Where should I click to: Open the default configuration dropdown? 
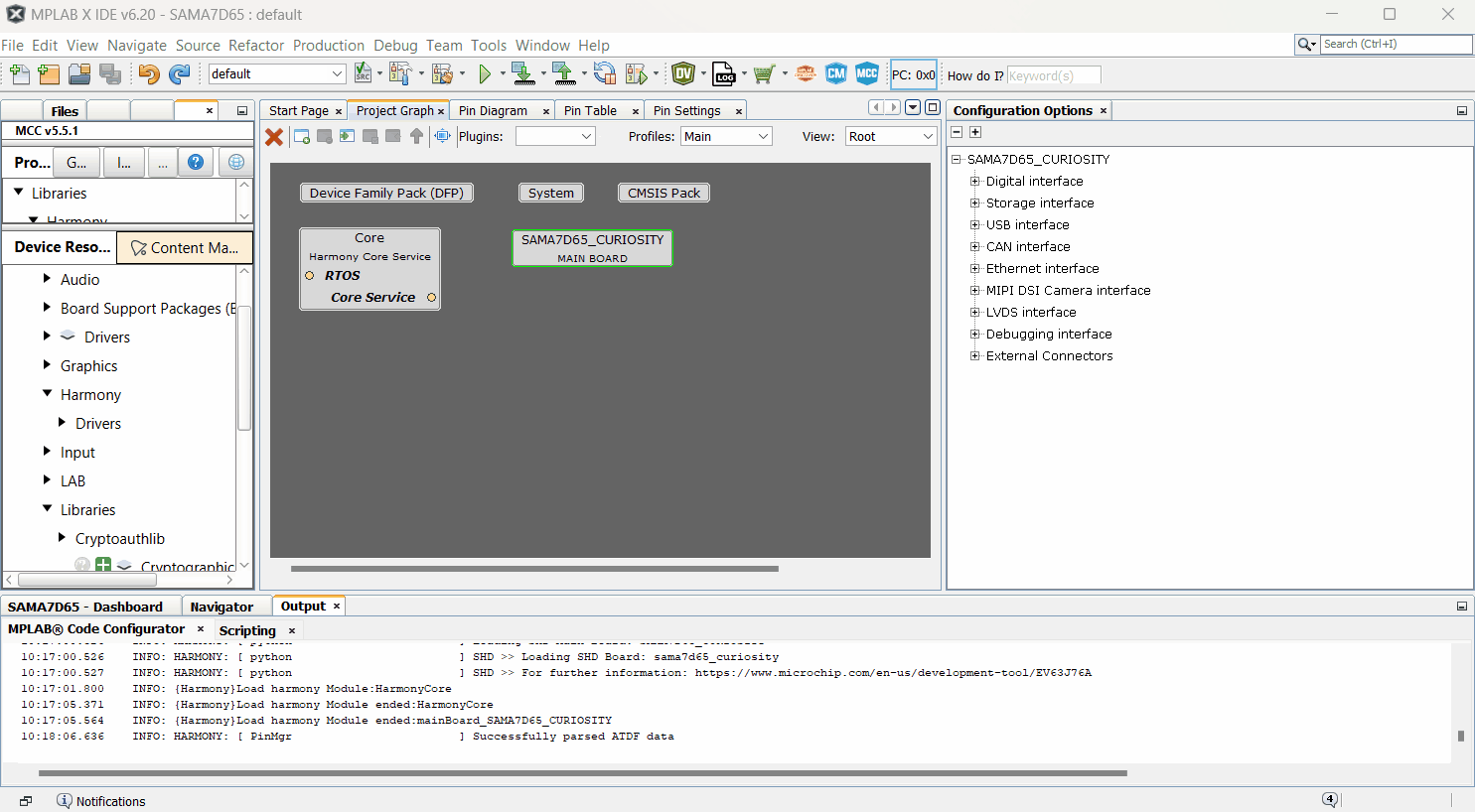[x=277, y=73]
